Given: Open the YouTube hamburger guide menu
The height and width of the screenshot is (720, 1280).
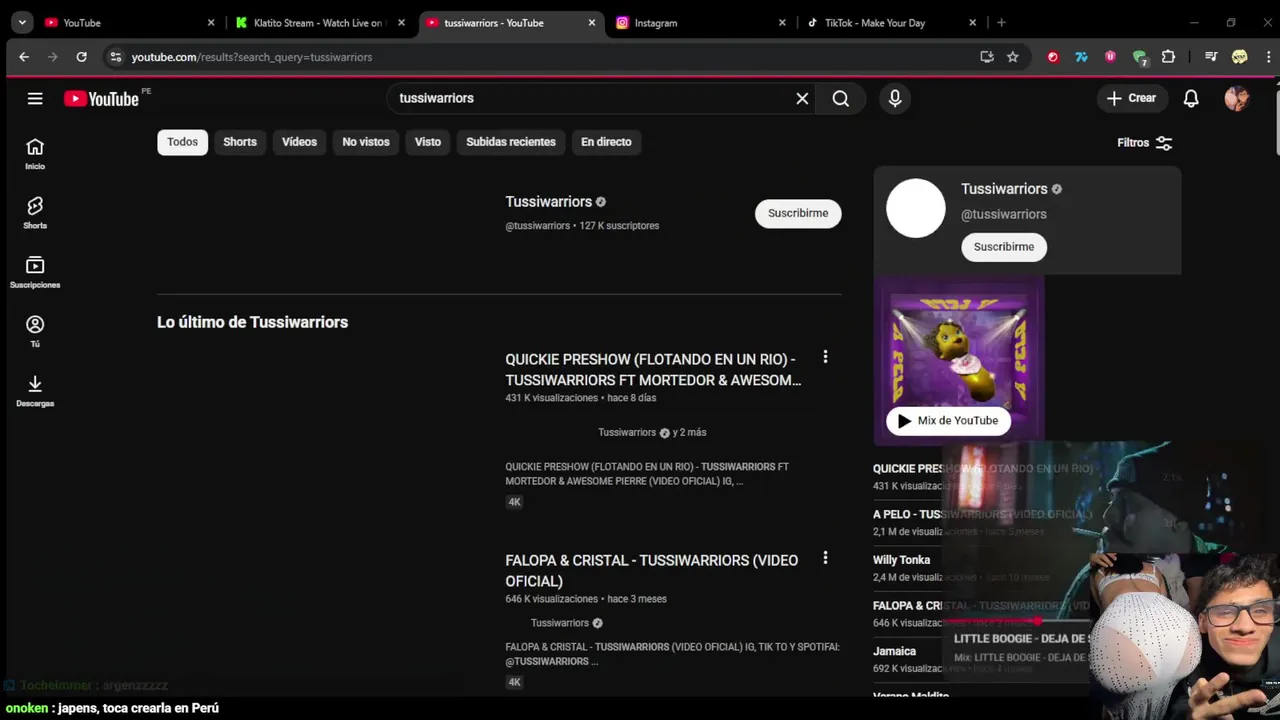Looking at the screenshot, I should click(35, 98).
